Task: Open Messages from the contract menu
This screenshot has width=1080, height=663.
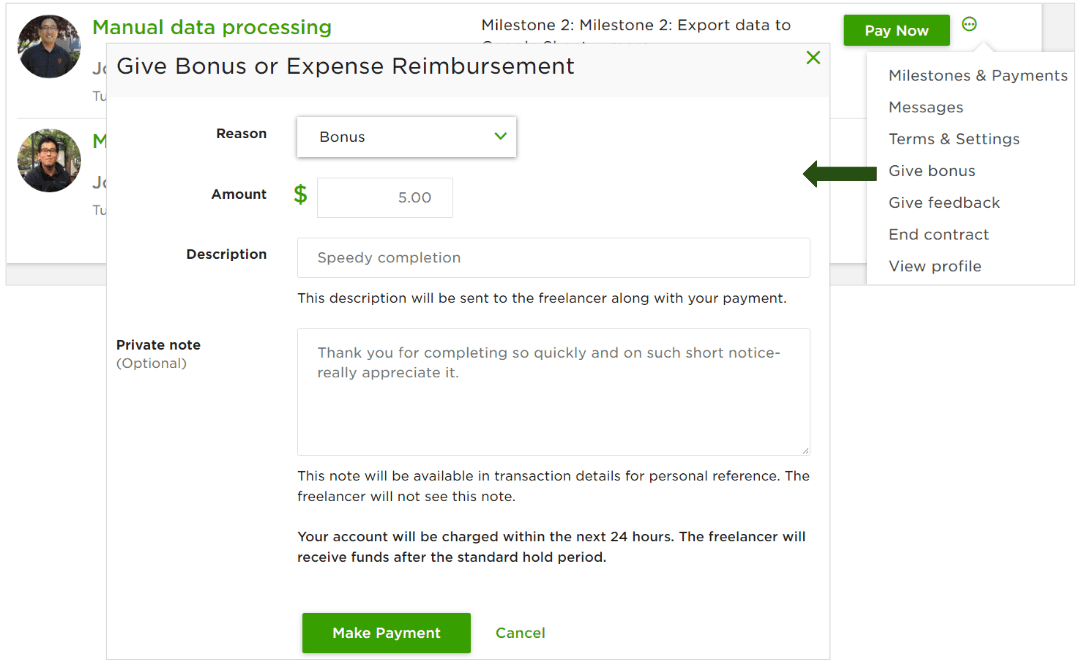Action: click(926, 106)
